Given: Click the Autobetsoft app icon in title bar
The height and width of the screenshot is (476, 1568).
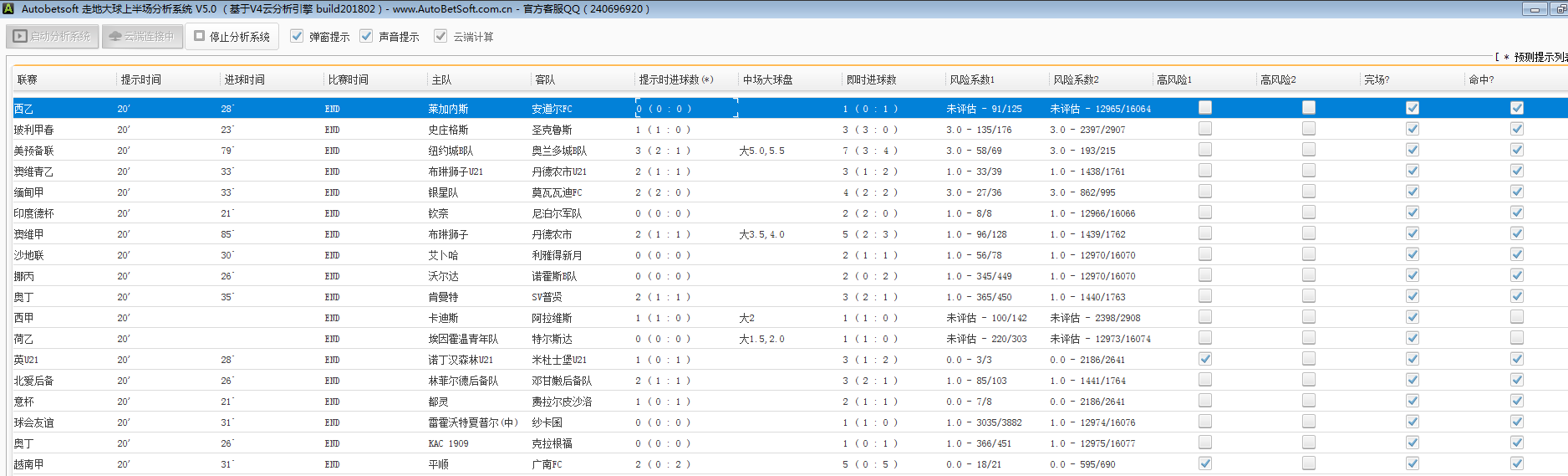Looking at the screenshot, I should click(8, 9).
